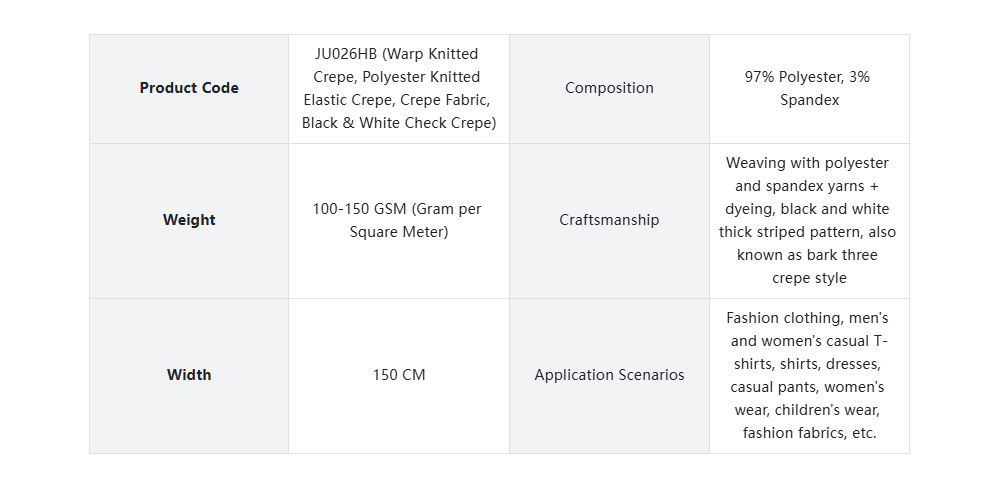1000x490 pixels.
Task: Click the Composition label cell
Action: (x=609, y=88)
